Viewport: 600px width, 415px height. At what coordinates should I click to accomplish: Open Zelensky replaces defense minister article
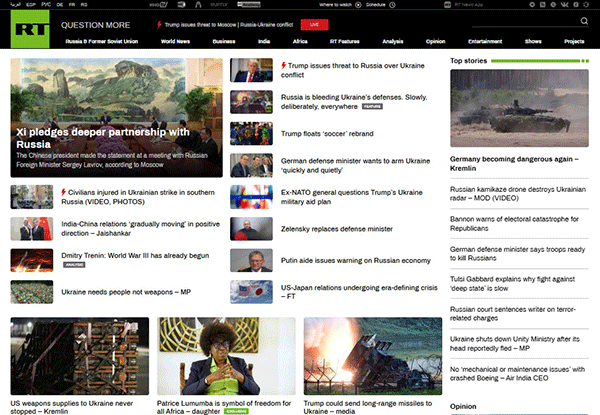pos(337,229)
